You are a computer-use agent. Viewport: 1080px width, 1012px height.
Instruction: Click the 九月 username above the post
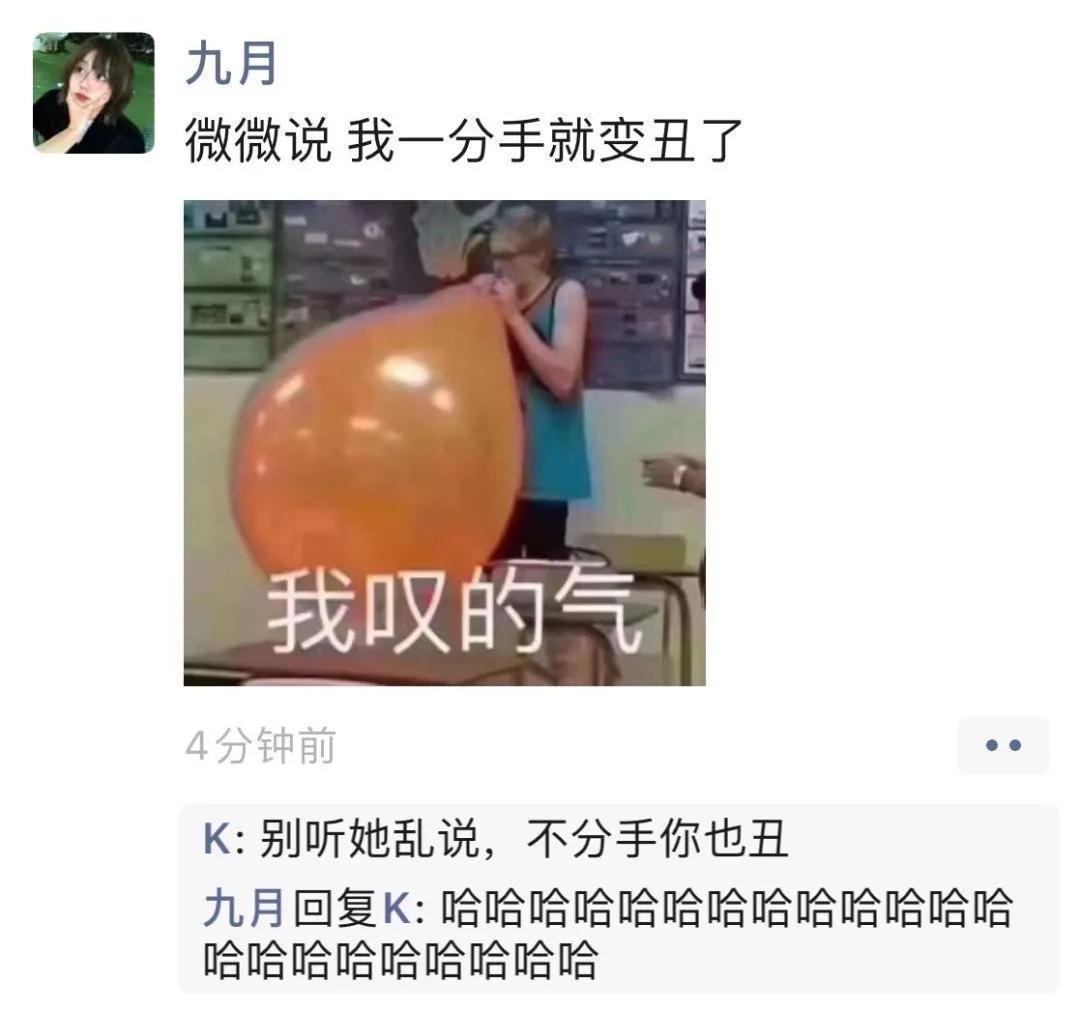[x=231, y=64]
